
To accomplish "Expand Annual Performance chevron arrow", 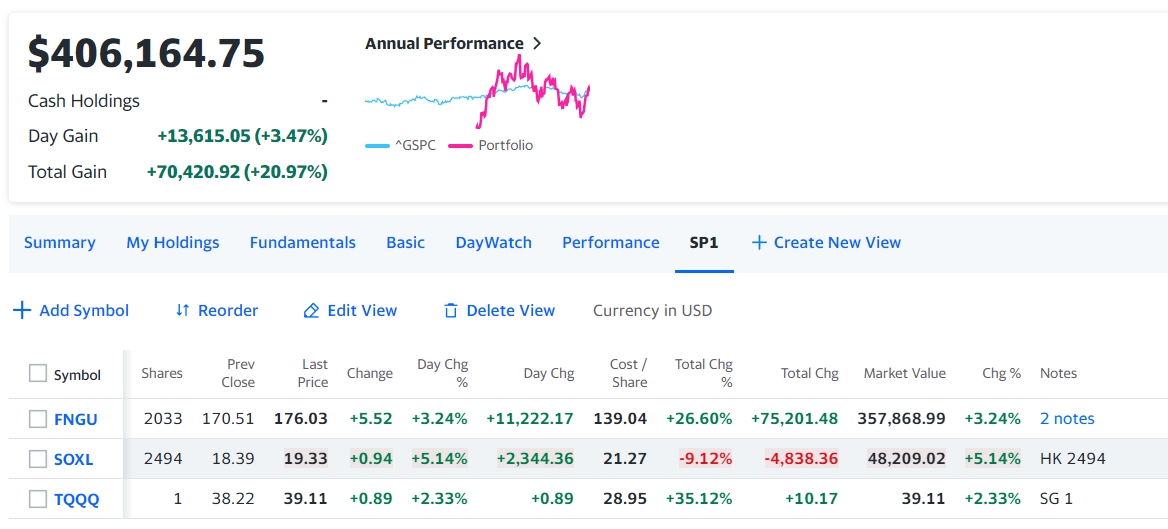I will [x=537, y=44].
